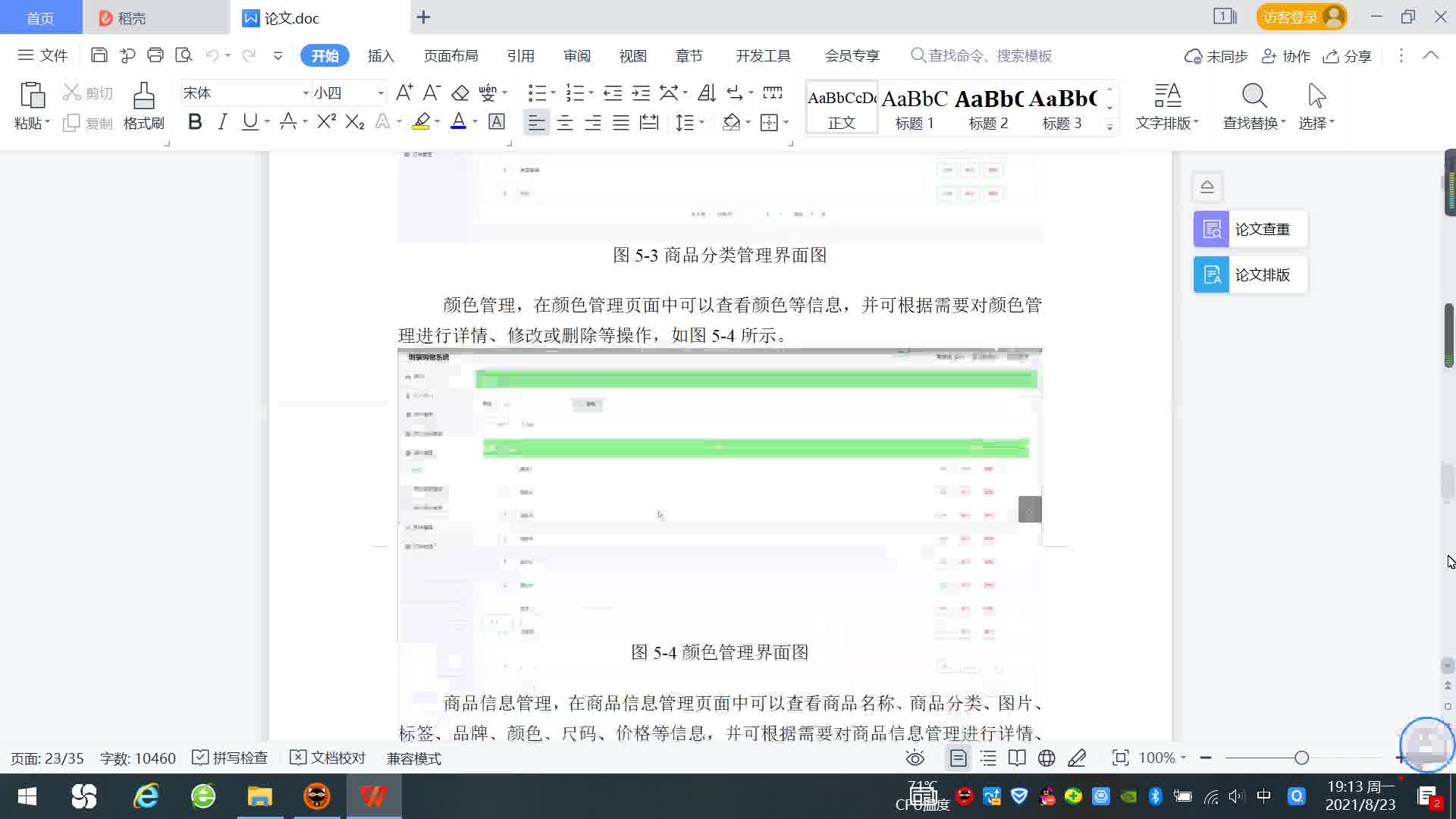Click the superscript X² icon
Viewport: 1456px width, 819px height.
tap(326, 122)
